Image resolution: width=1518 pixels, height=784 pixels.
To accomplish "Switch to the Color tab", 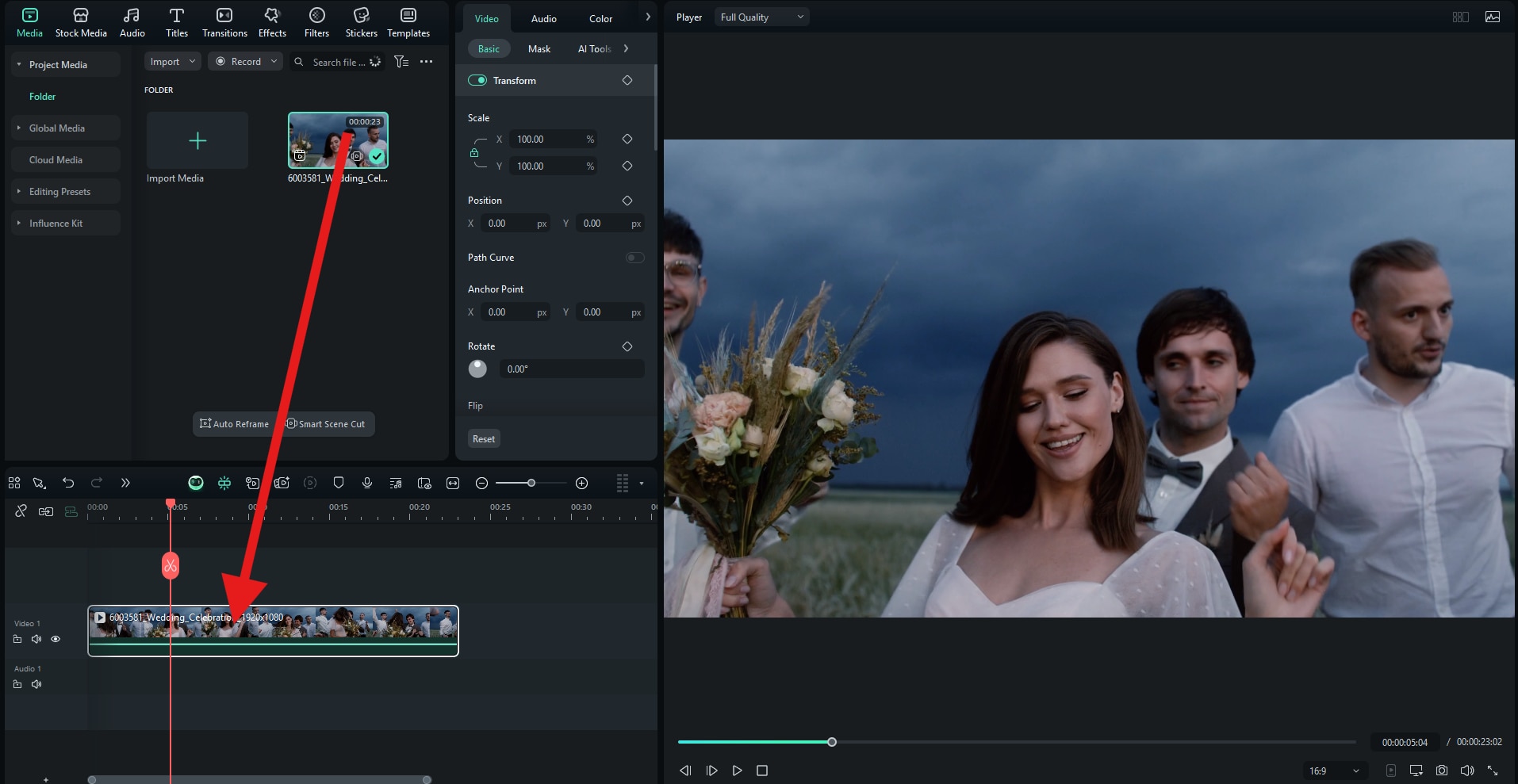I will 600,17.
